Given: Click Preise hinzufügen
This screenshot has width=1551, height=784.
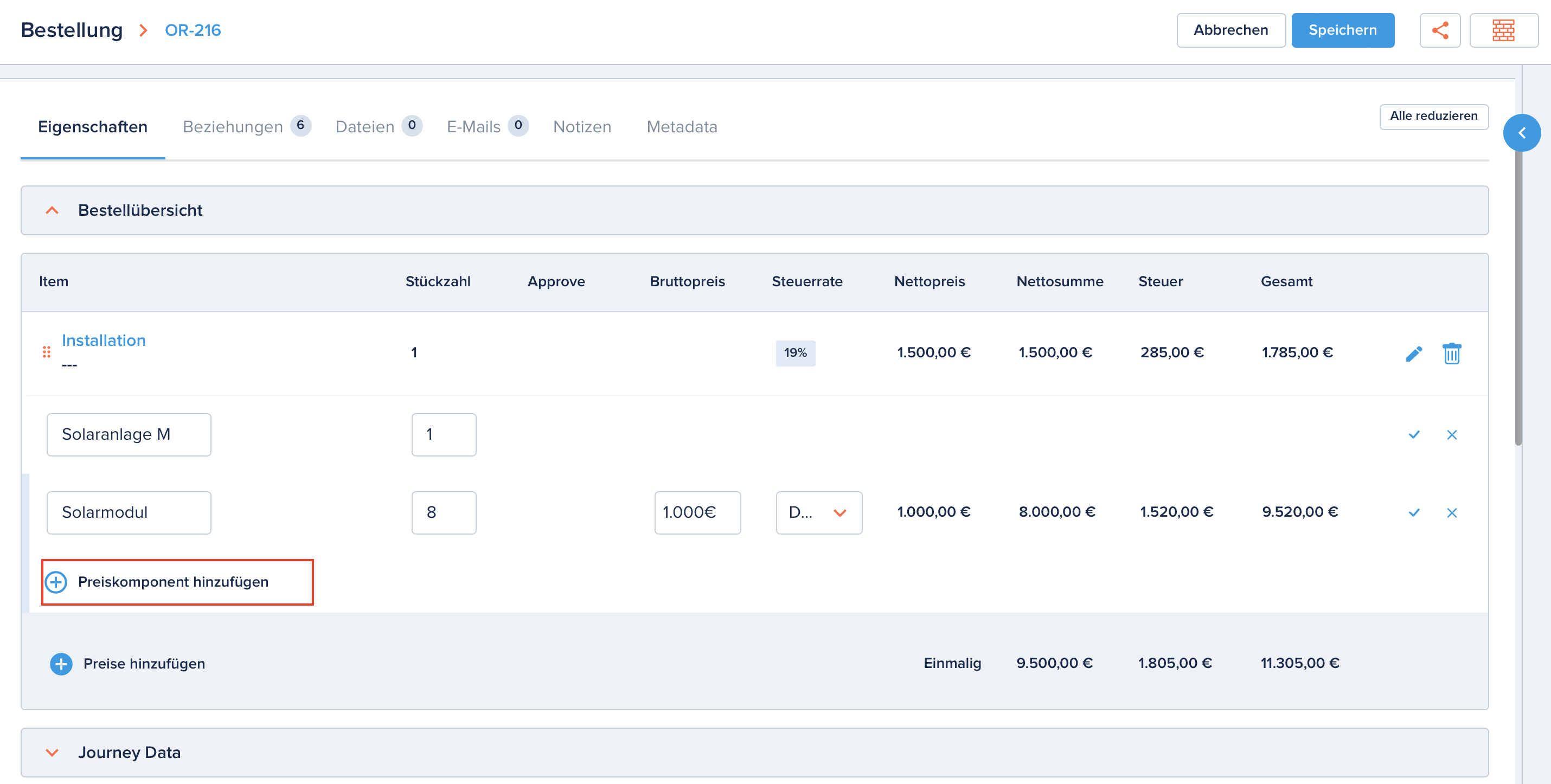Looking at the screenshot, I should tap(144, 664).
